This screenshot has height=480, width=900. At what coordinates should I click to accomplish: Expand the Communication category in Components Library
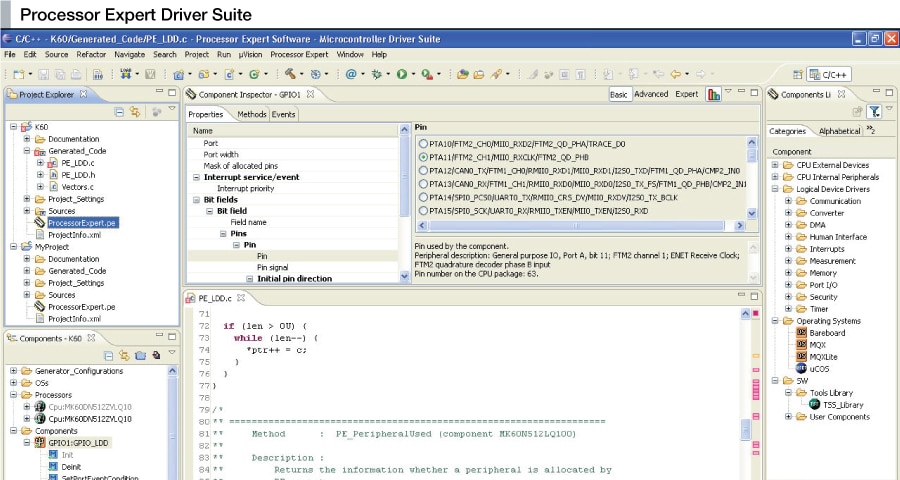tap(788, 201)
